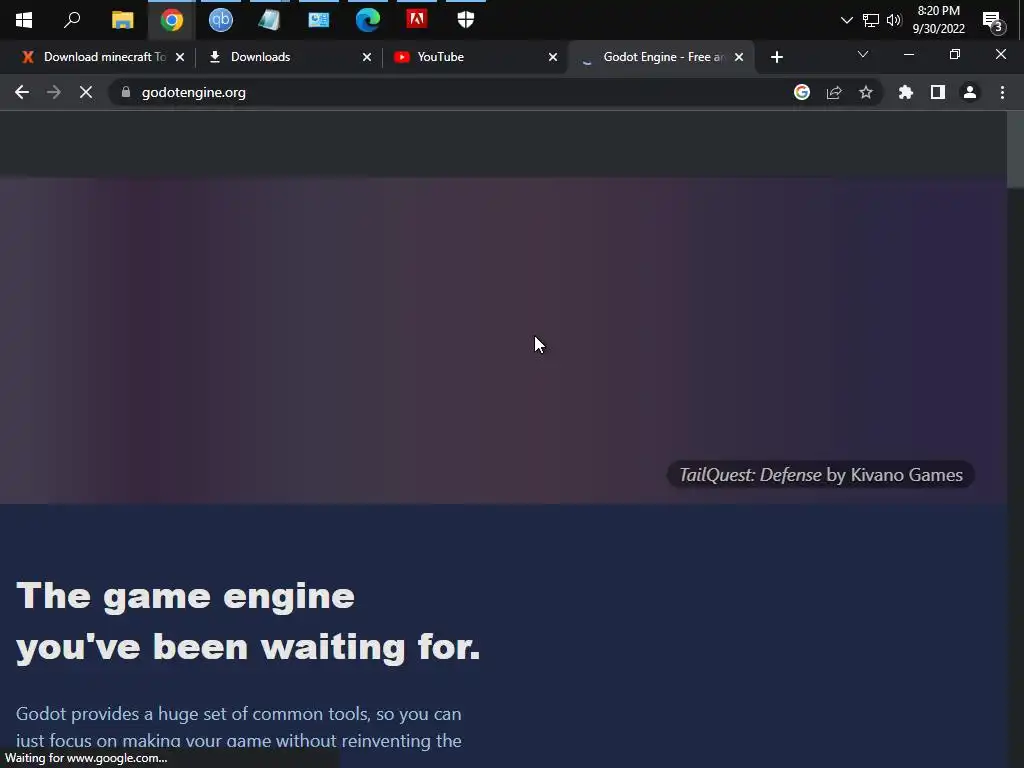Close the Downloads tab

(x=367, y=57)
